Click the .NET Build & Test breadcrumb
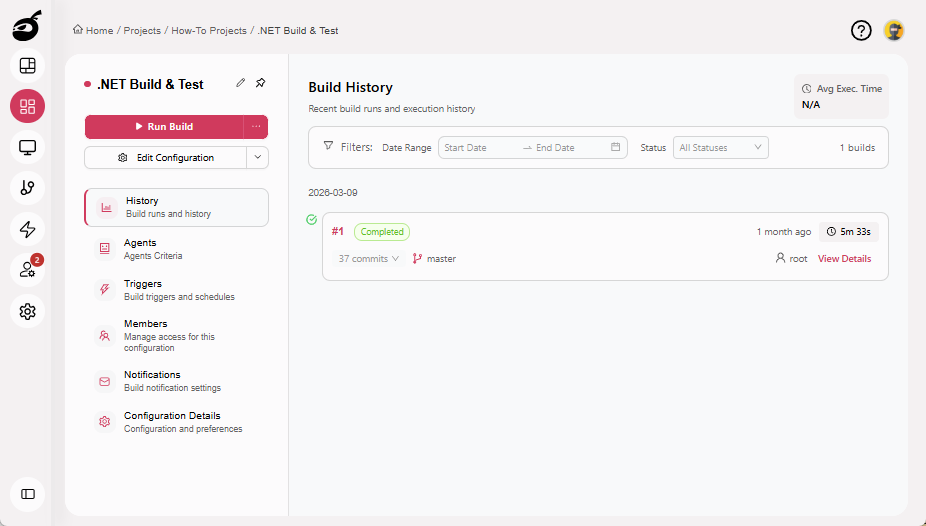This screenshot has height=526, width=926. [298, 31]
